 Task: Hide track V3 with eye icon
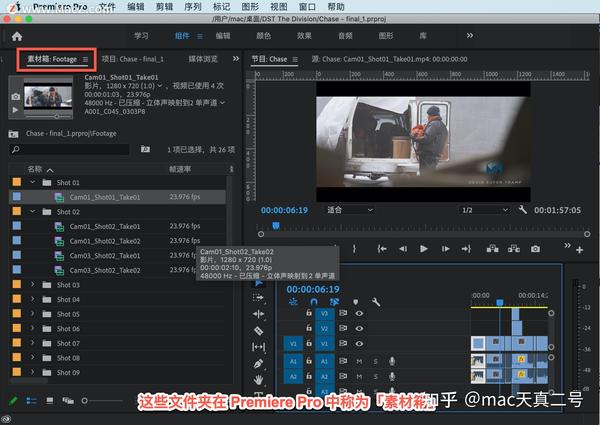359,313
